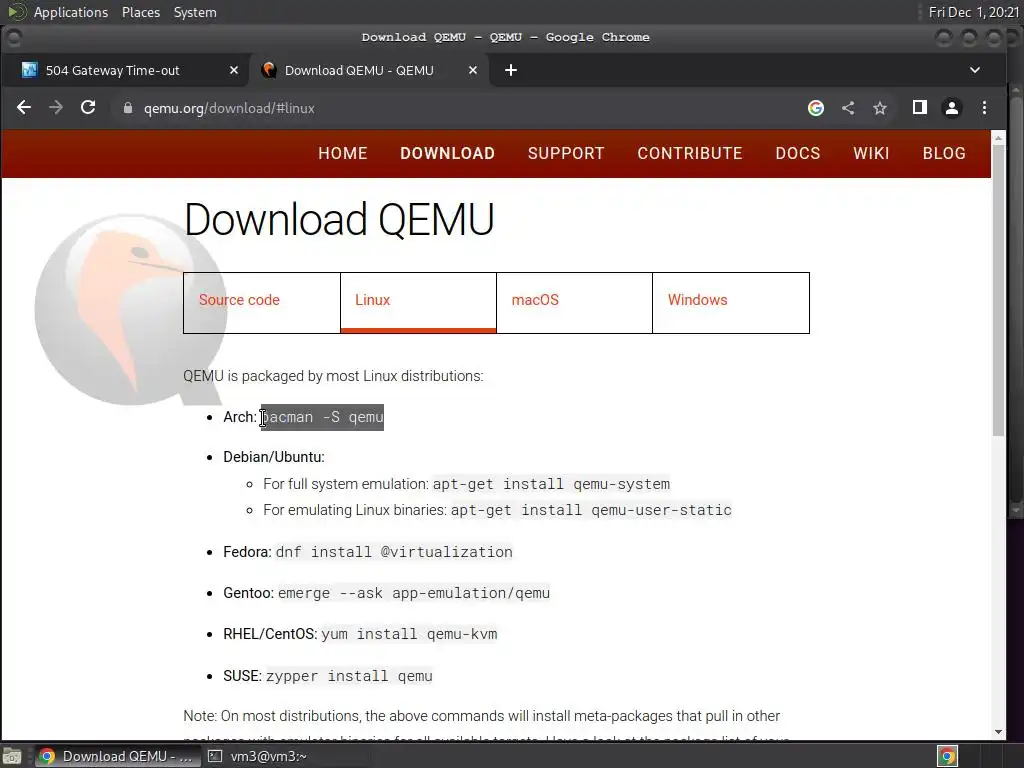Open the System menu
1024x768 pixels.
[195, 12]
